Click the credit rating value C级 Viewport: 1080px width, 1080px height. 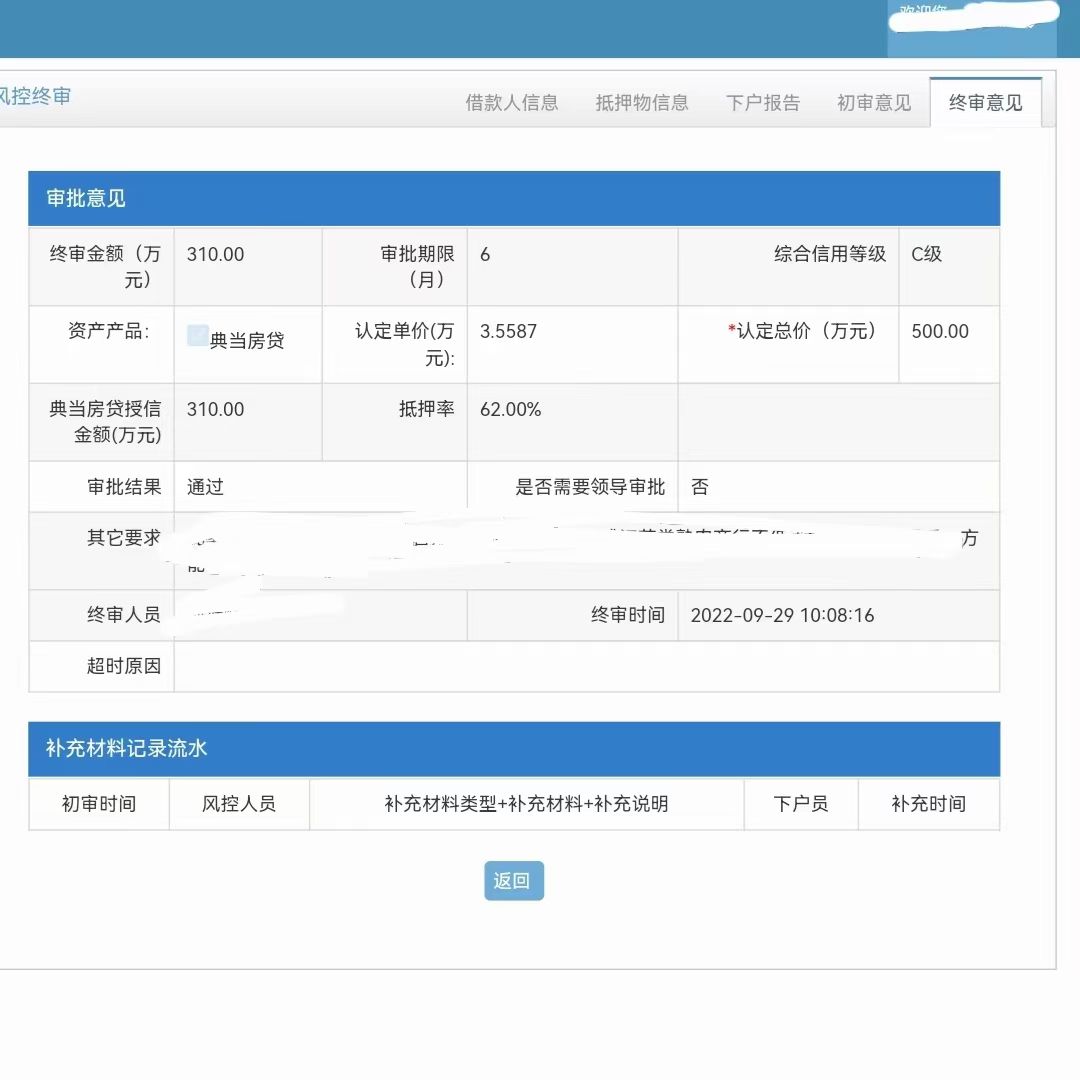926,254
